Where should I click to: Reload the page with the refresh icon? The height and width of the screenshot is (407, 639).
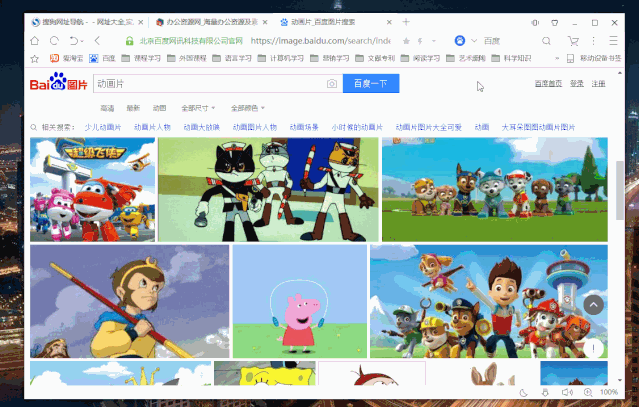point(54,41)
